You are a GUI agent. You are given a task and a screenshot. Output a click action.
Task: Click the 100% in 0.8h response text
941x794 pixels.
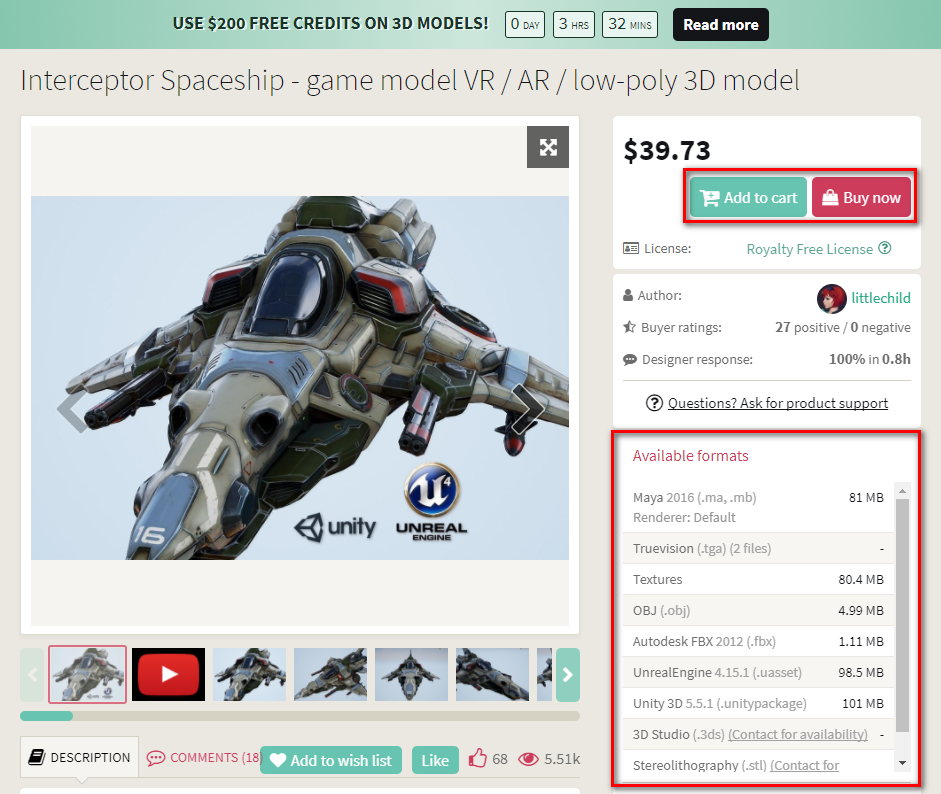(870, 359)
